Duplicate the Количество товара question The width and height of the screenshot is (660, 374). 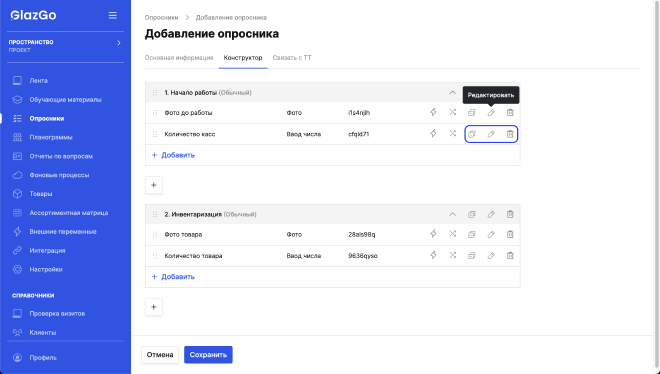click(x=471, y=256)
